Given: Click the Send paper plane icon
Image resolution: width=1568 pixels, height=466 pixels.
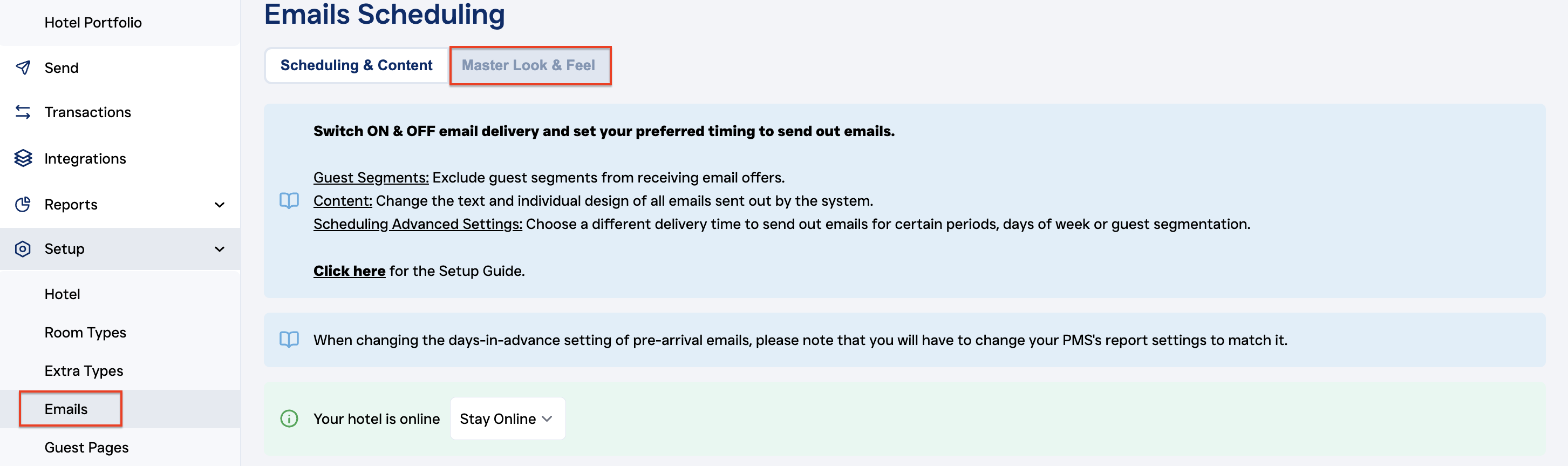Looking at the screenshot, I should (23, 67).
